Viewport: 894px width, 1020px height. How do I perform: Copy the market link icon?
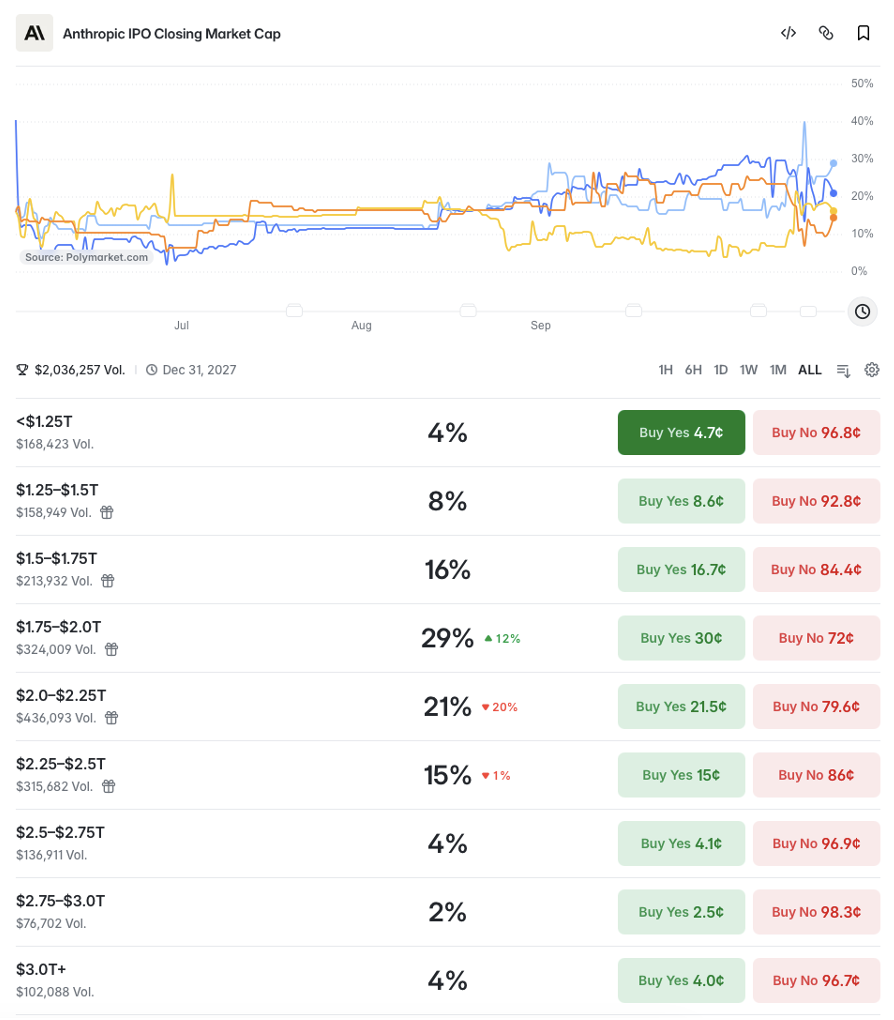pyautogui.click(x=826, y=33)
